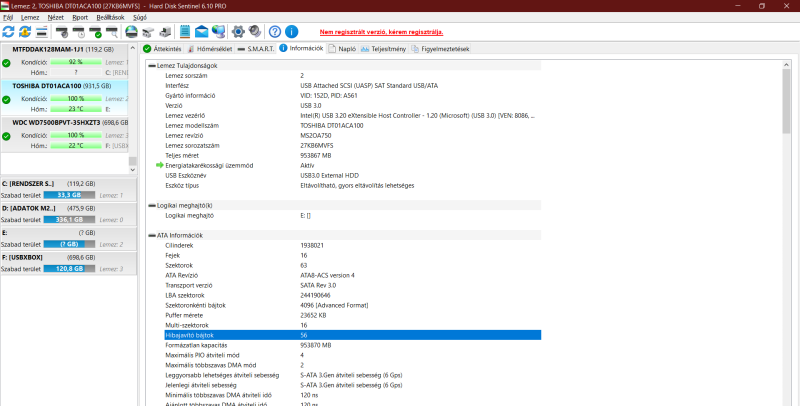The width and height of the screenshot is (800, 406).
Task: Open the Nézet menu
Action: click(56, 17)
